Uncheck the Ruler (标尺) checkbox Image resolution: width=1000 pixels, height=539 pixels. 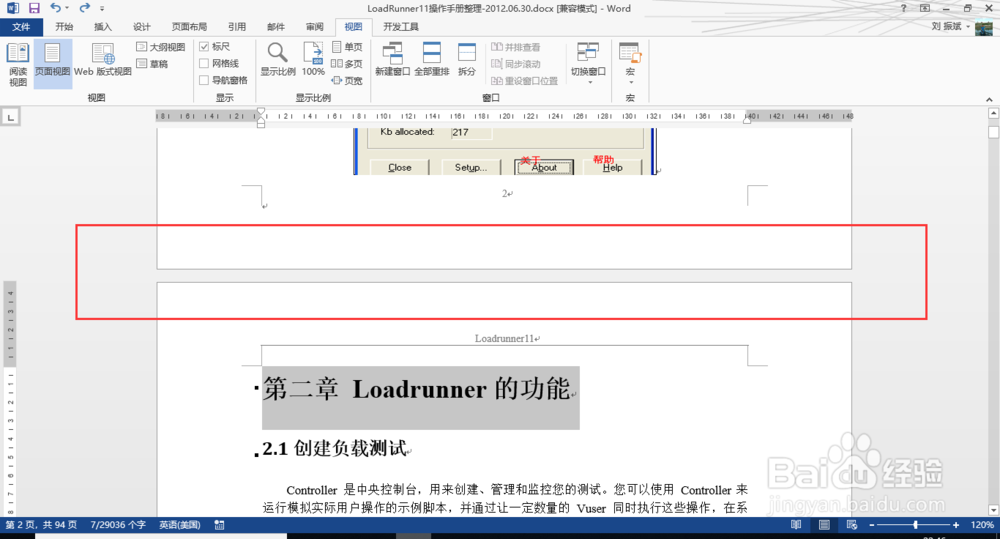click(204, 47)
